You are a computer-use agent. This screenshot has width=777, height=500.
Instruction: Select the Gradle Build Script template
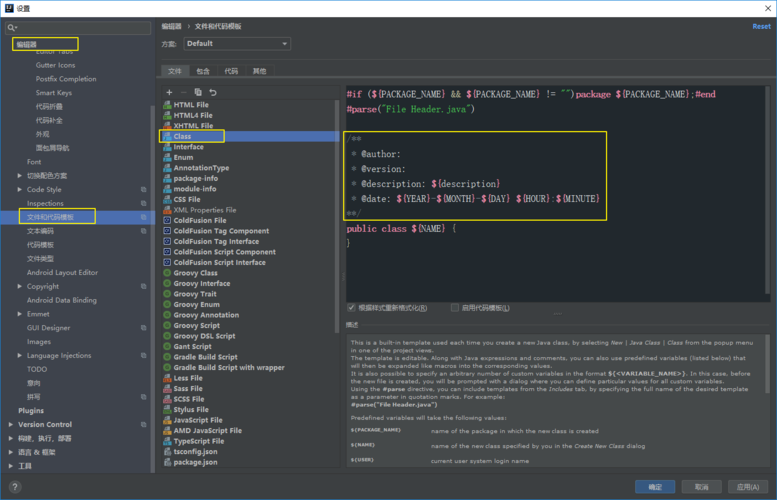pyautogui.click(x=205, y=357)
